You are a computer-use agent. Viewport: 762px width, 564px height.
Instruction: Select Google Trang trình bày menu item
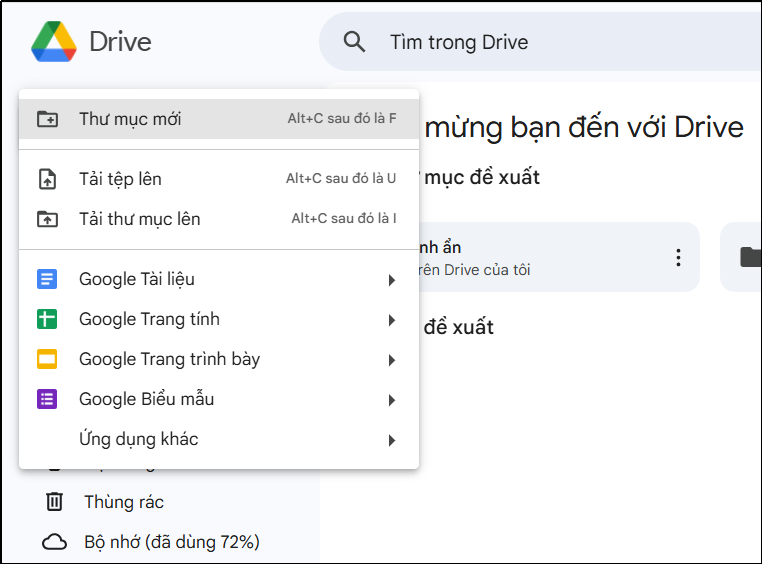tap(219, 359)
